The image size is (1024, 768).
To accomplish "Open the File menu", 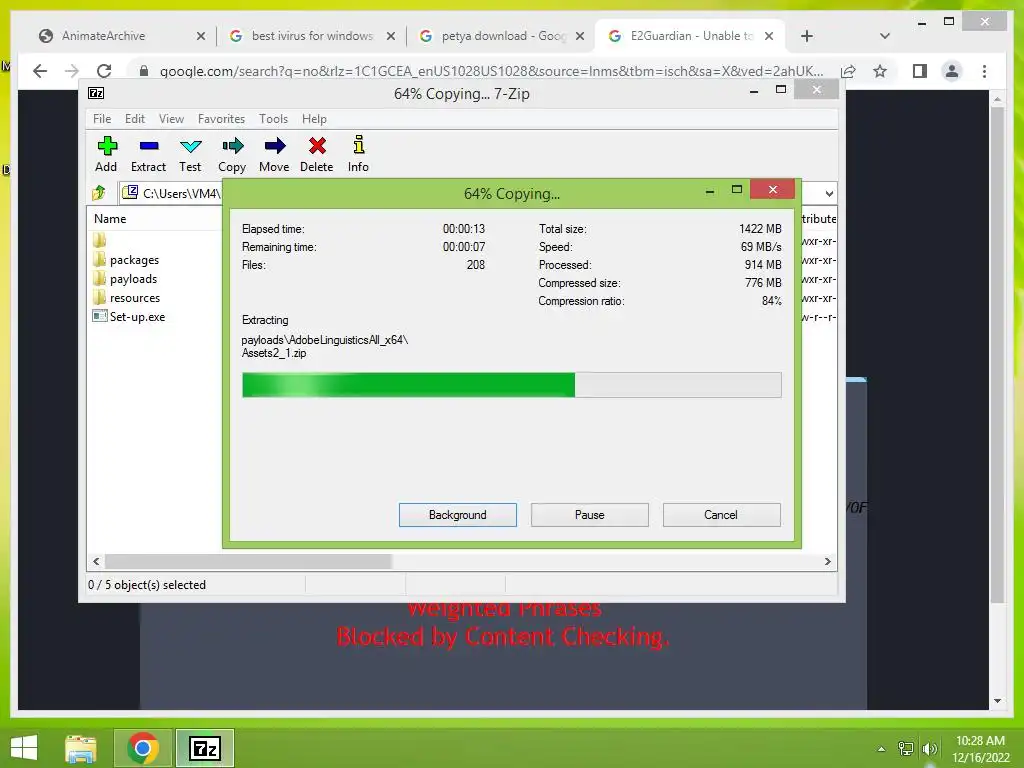I will tap(102, 119).
